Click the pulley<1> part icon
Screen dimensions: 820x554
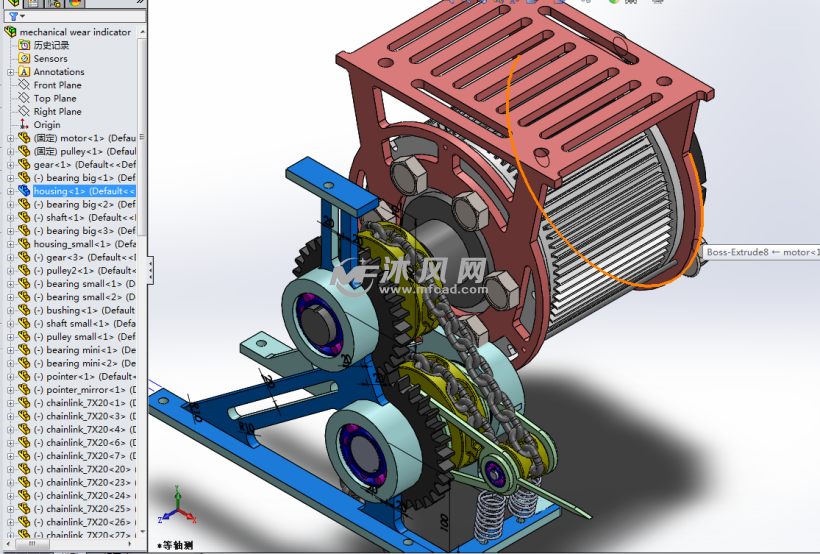24,151
